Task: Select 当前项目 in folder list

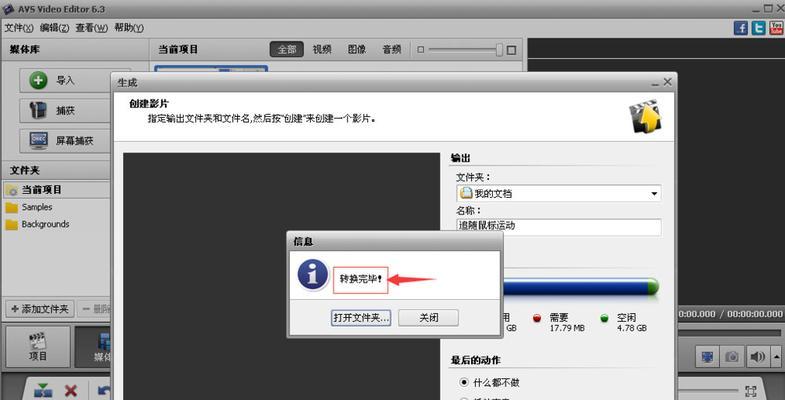Action: [x=56, y=190]
